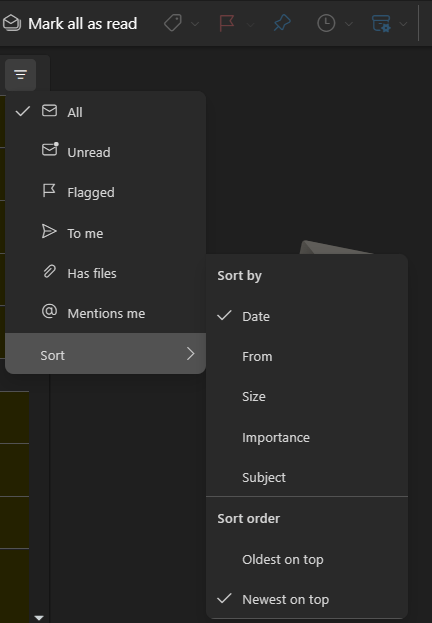Open the rules dropdown arrow
Image resolution: width=432 pixels, height=623 pixels.
coord(403,24)
